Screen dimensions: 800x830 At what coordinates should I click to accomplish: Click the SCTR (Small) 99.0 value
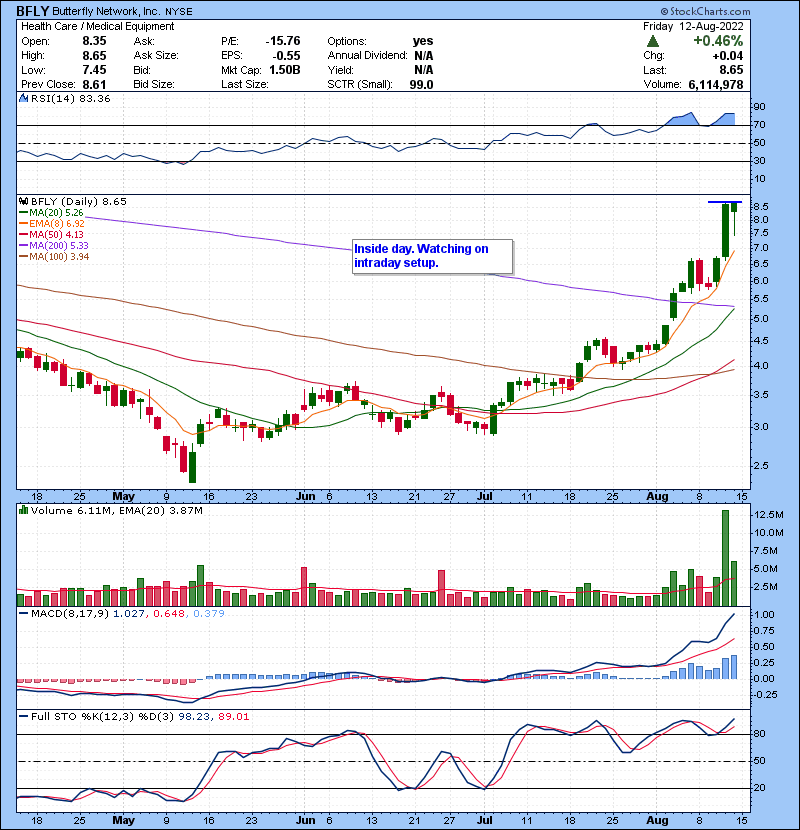pyautogui.click(x=421, y=85)
